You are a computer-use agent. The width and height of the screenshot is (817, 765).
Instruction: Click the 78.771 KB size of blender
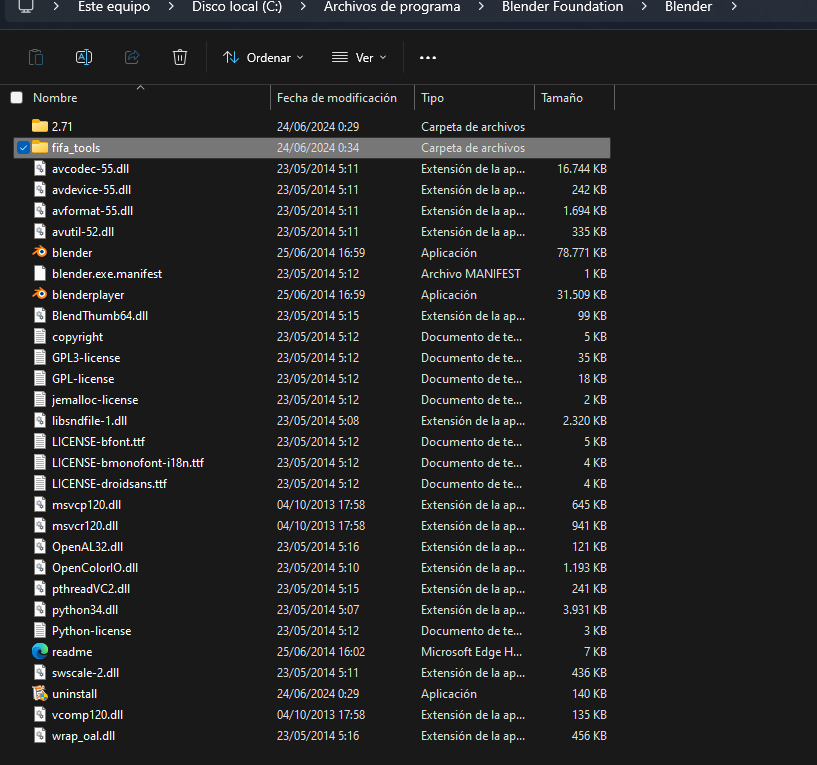581,252
